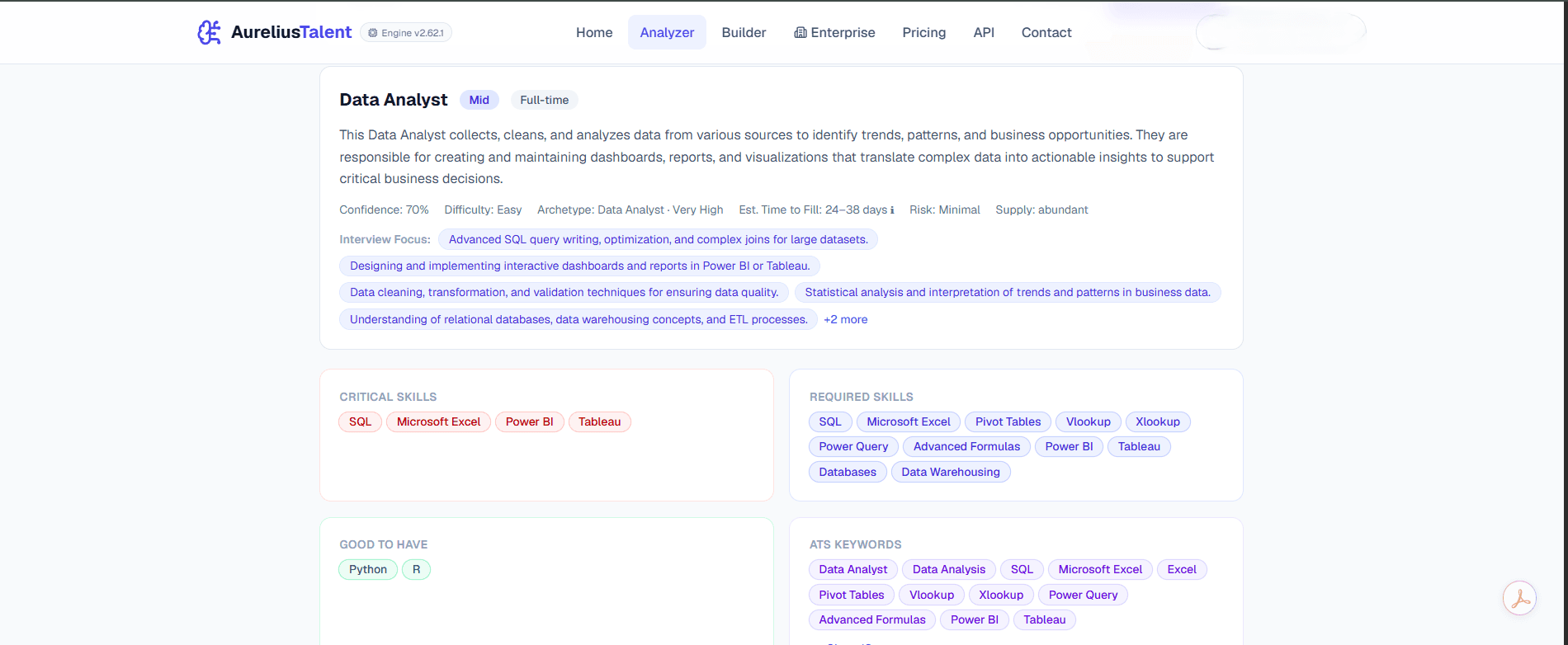Click the Python chip under Good to Have

click(x=368, y=569)
